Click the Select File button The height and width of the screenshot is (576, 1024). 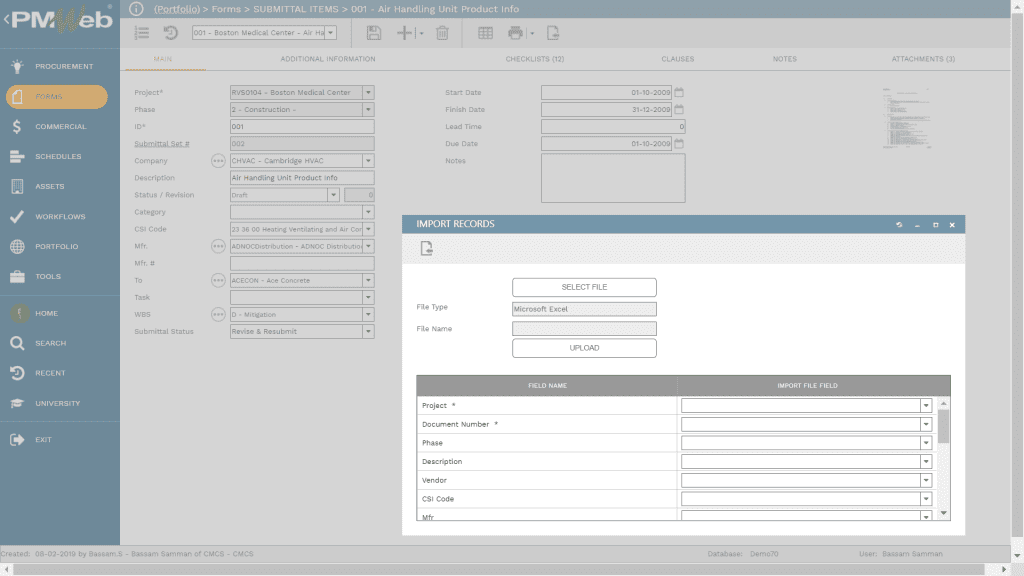(584, 287)
